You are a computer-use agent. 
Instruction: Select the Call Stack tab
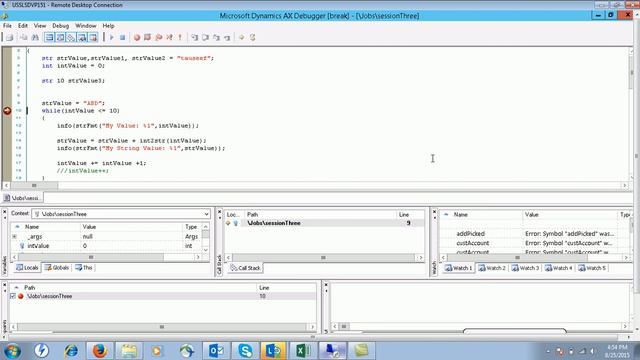coord(245,268)
